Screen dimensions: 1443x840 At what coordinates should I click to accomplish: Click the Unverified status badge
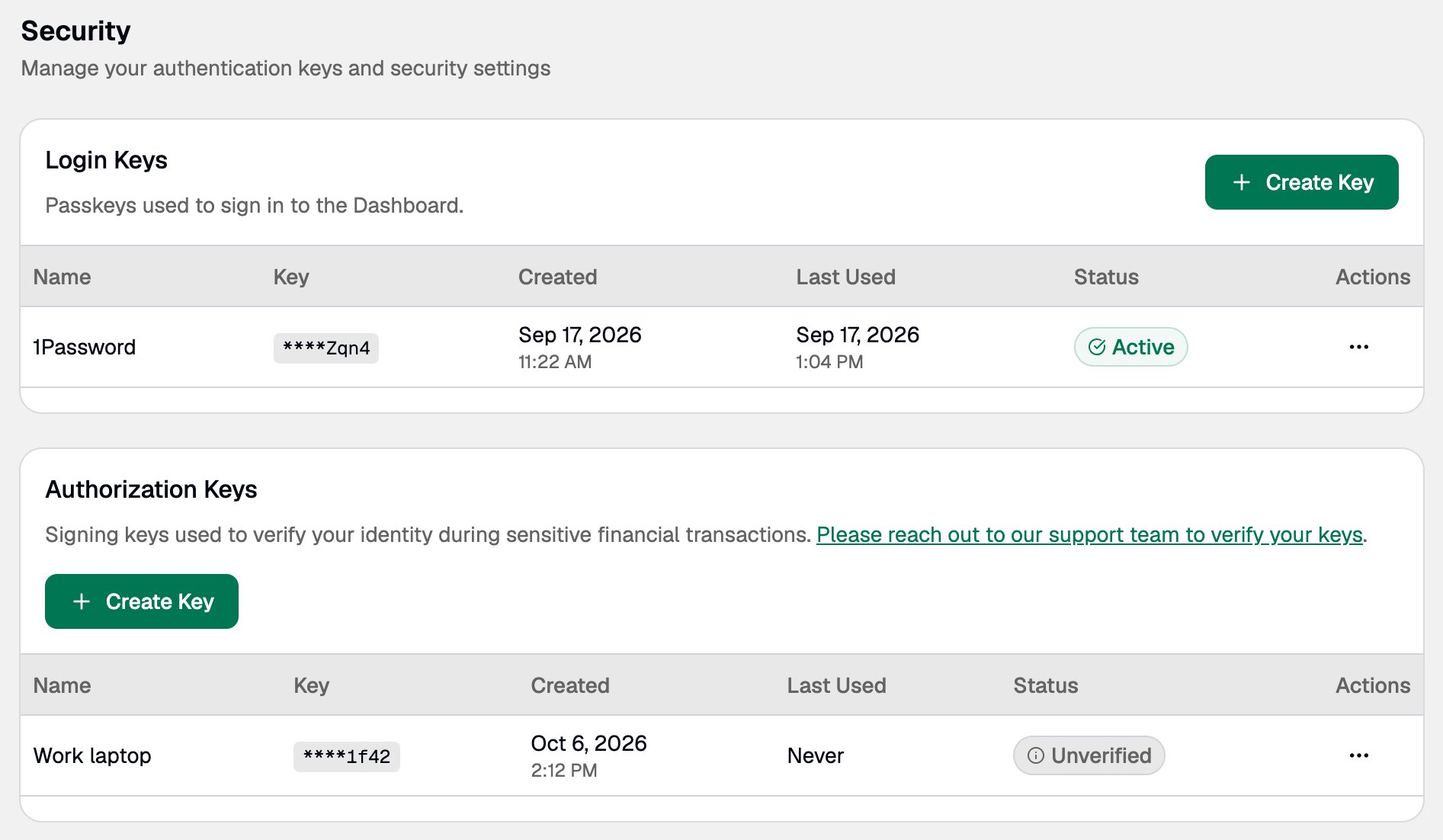point(1089,755)
